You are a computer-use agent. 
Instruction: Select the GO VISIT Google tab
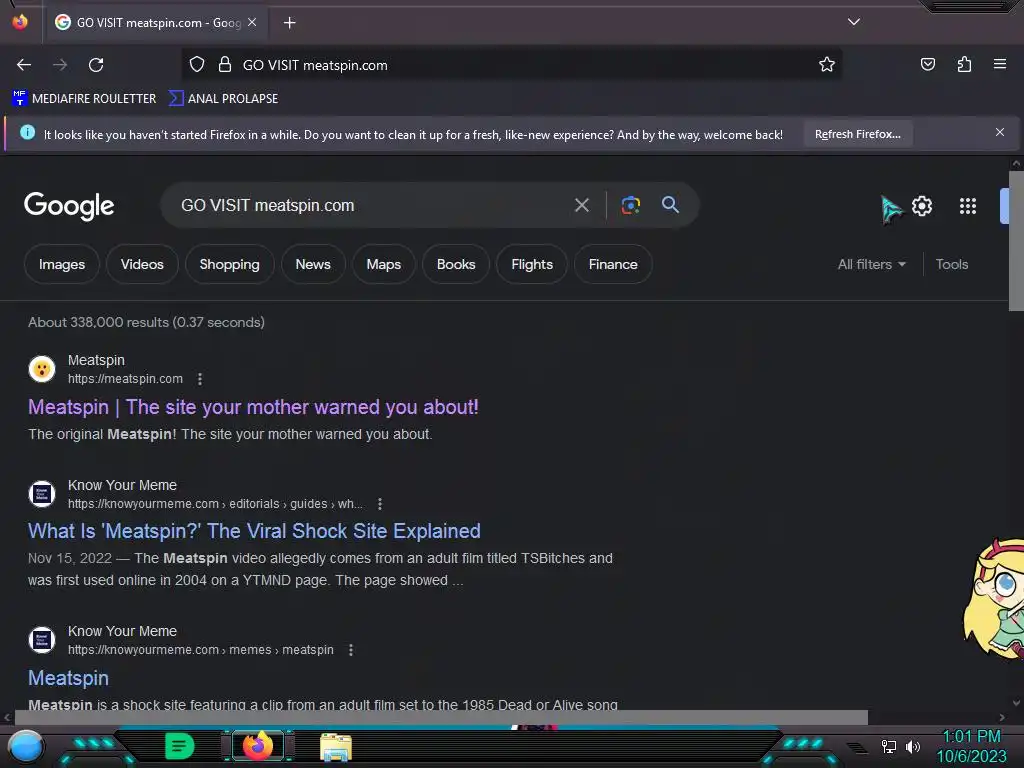(155, 22)
